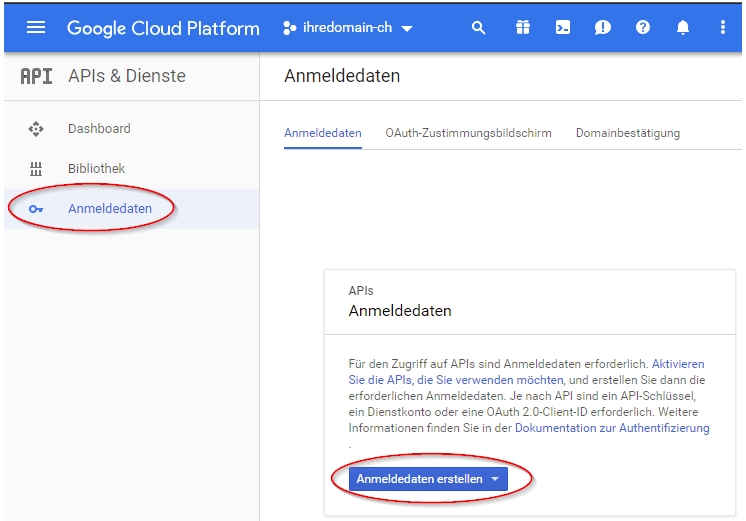Click the Anmeldedaten page title

[342, 76]
